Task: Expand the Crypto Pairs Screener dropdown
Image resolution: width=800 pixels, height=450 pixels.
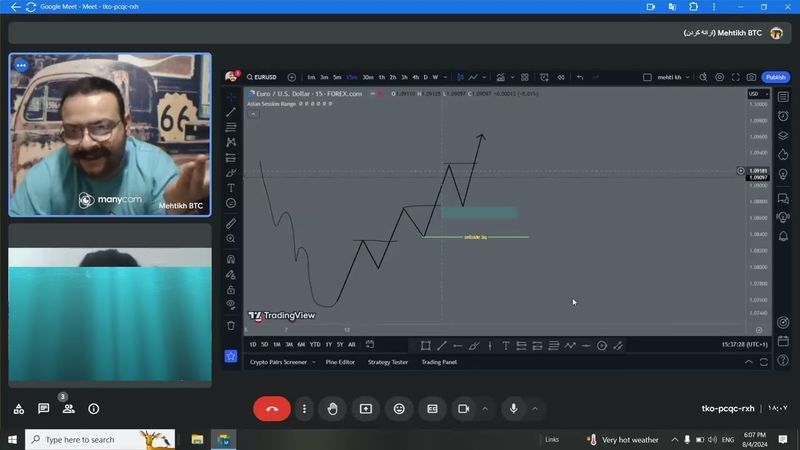Action: pos(313,362)
